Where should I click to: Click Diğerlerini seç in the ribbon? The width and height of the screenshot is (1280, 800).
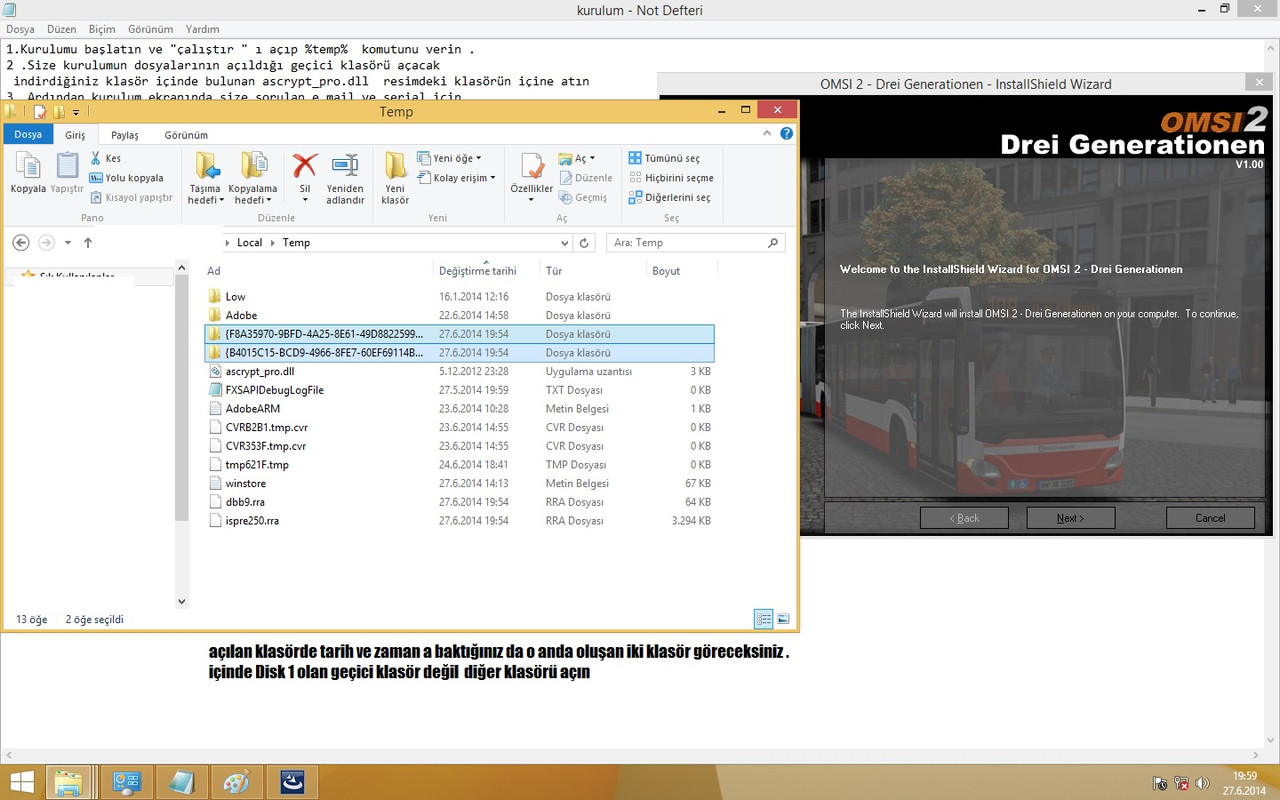tap(669, 198)
